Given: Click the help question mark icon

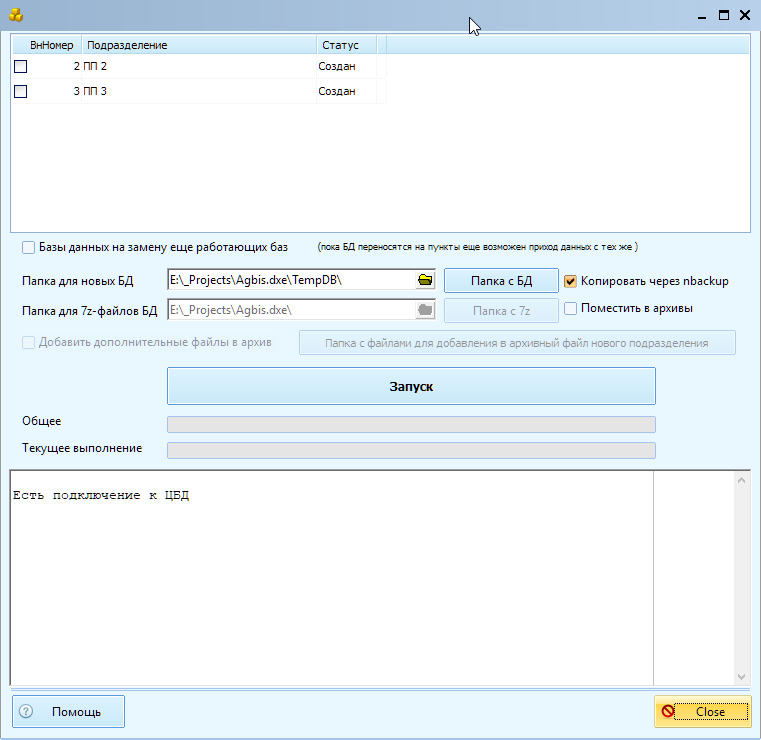Looking at the screenshot, I should (x=26, y=711).
